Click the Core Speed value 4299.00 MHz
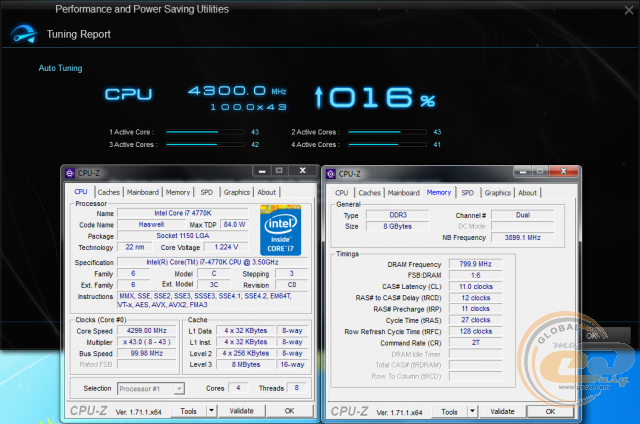Screen dimensions: 640x424 (x=147, y=331)
